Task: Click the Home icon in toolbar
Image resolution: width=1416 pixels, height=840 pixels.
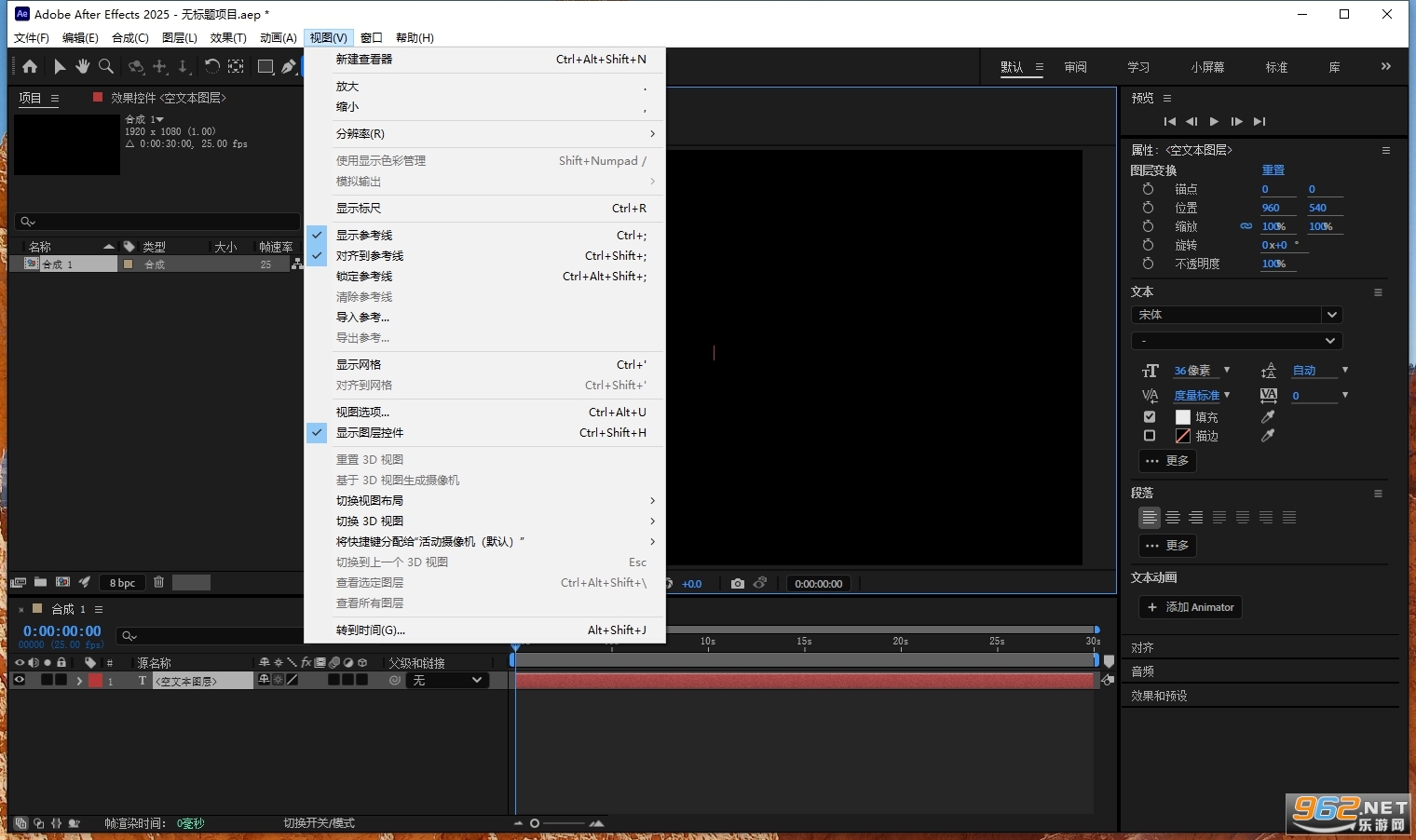Action: [30, 66]
